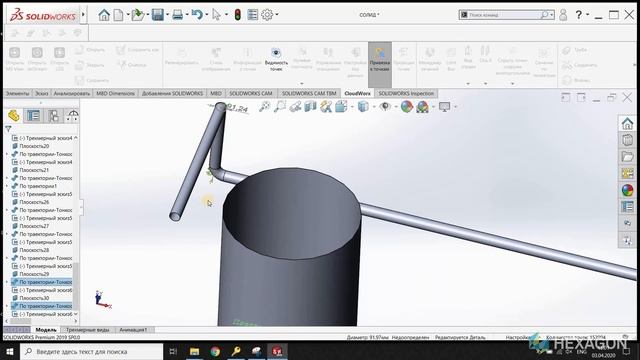640x360 pixels.
Task: Expand the sweep feature below Плоскость30
Action: [7, 306]
